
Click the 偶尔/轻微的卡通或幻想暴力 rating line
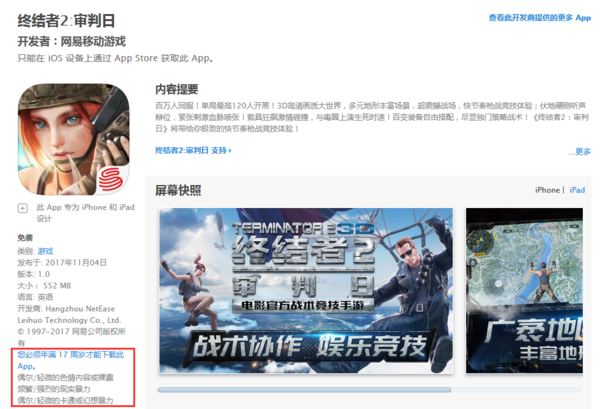65,401
